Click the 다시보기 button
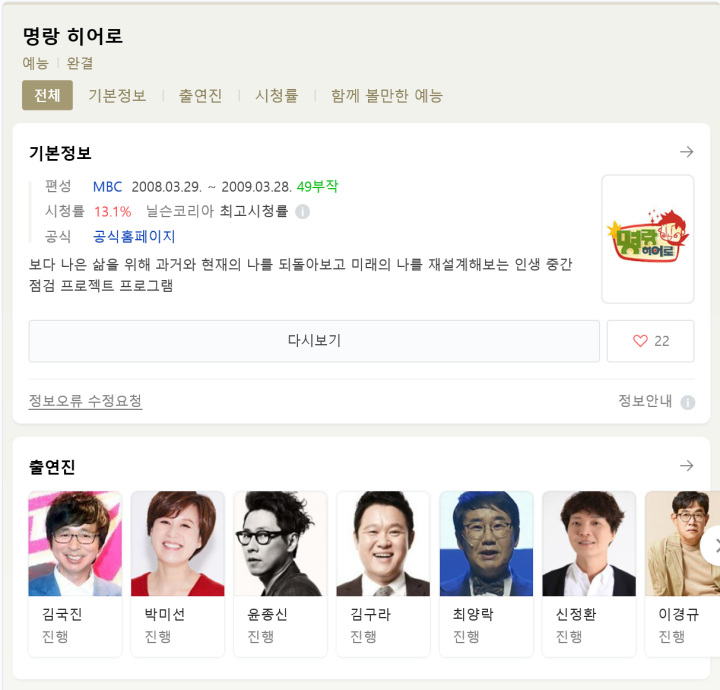720x690 pixels. point(314,341)
